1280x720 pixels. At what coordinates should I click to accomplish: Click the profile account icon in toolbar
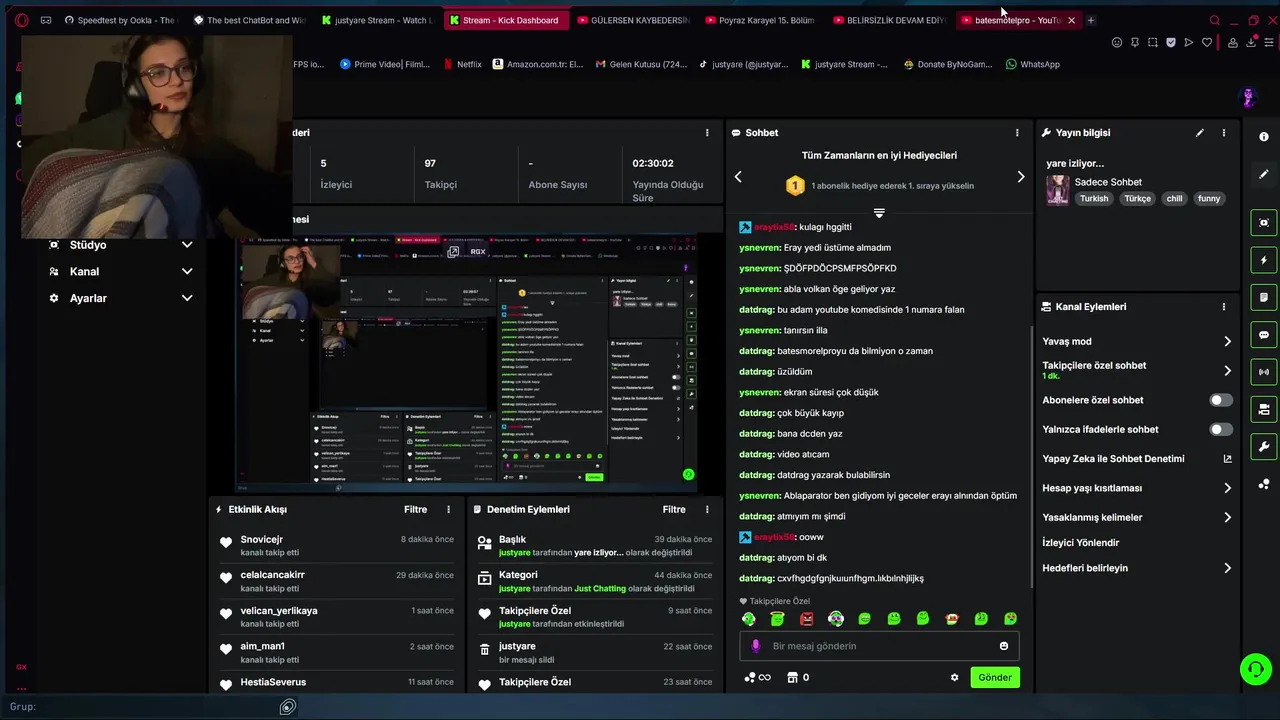pos(1233,42)
